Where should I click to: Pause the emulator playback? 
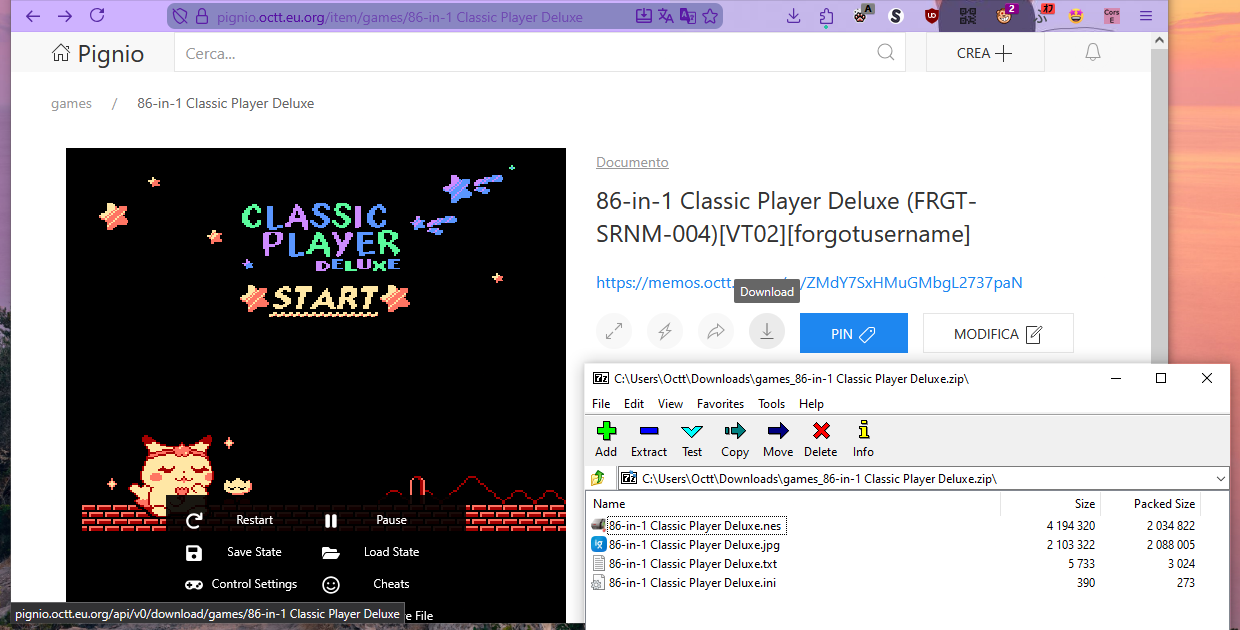(x=331, y=520)
